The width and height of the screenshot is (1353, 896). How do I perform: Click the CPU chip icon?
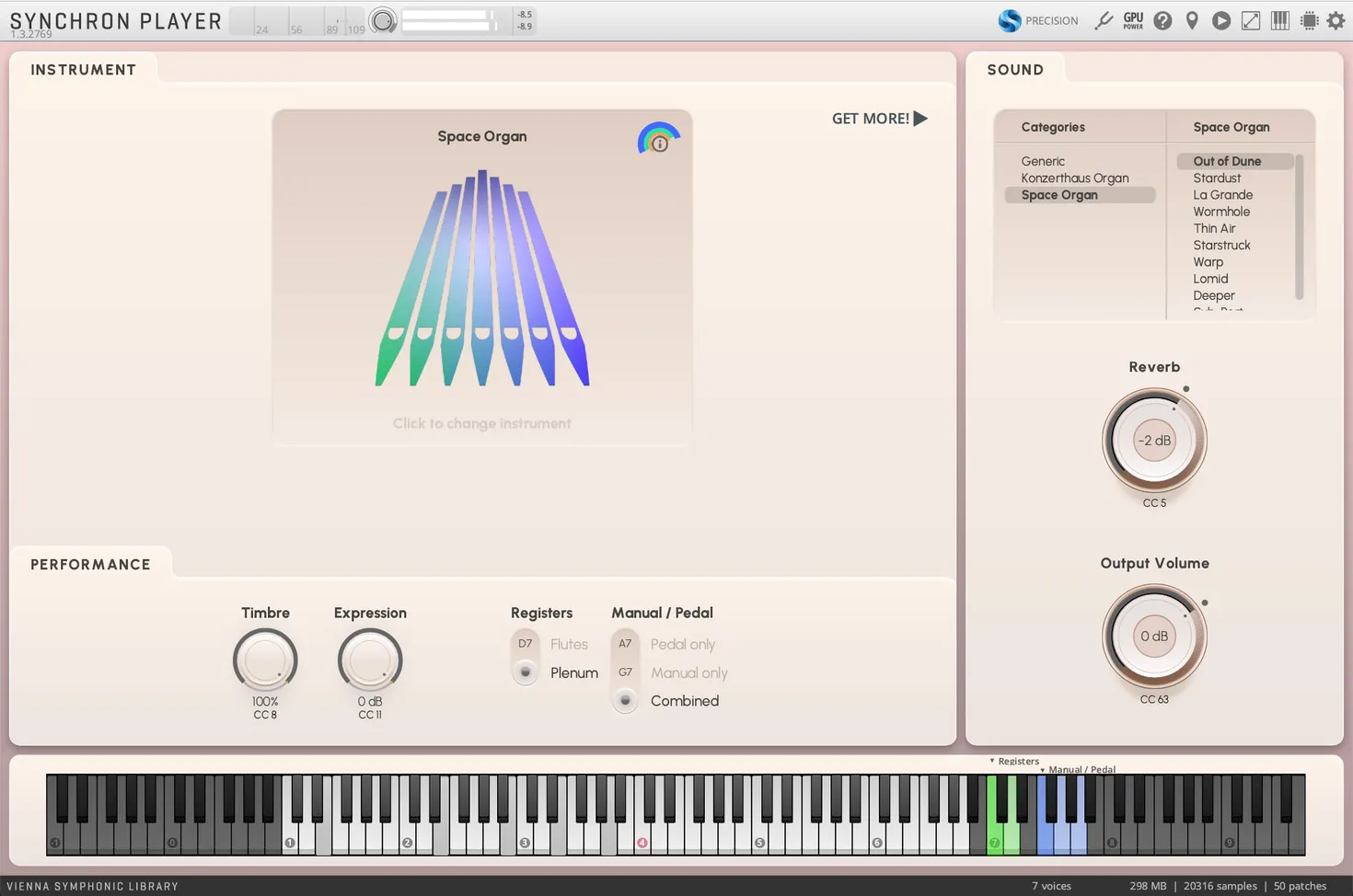tap(1310, 20)
